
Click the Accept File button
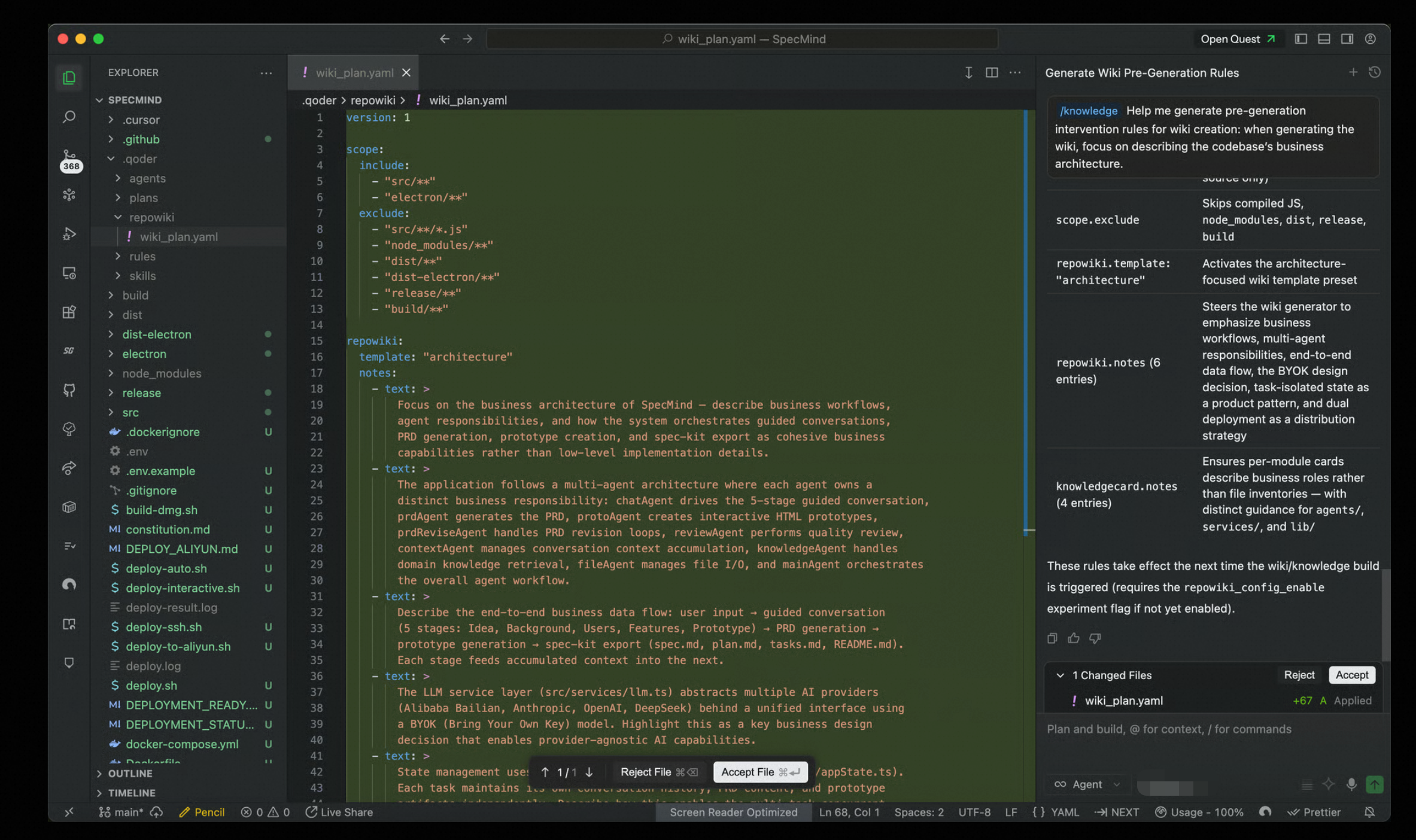point(760,772)
